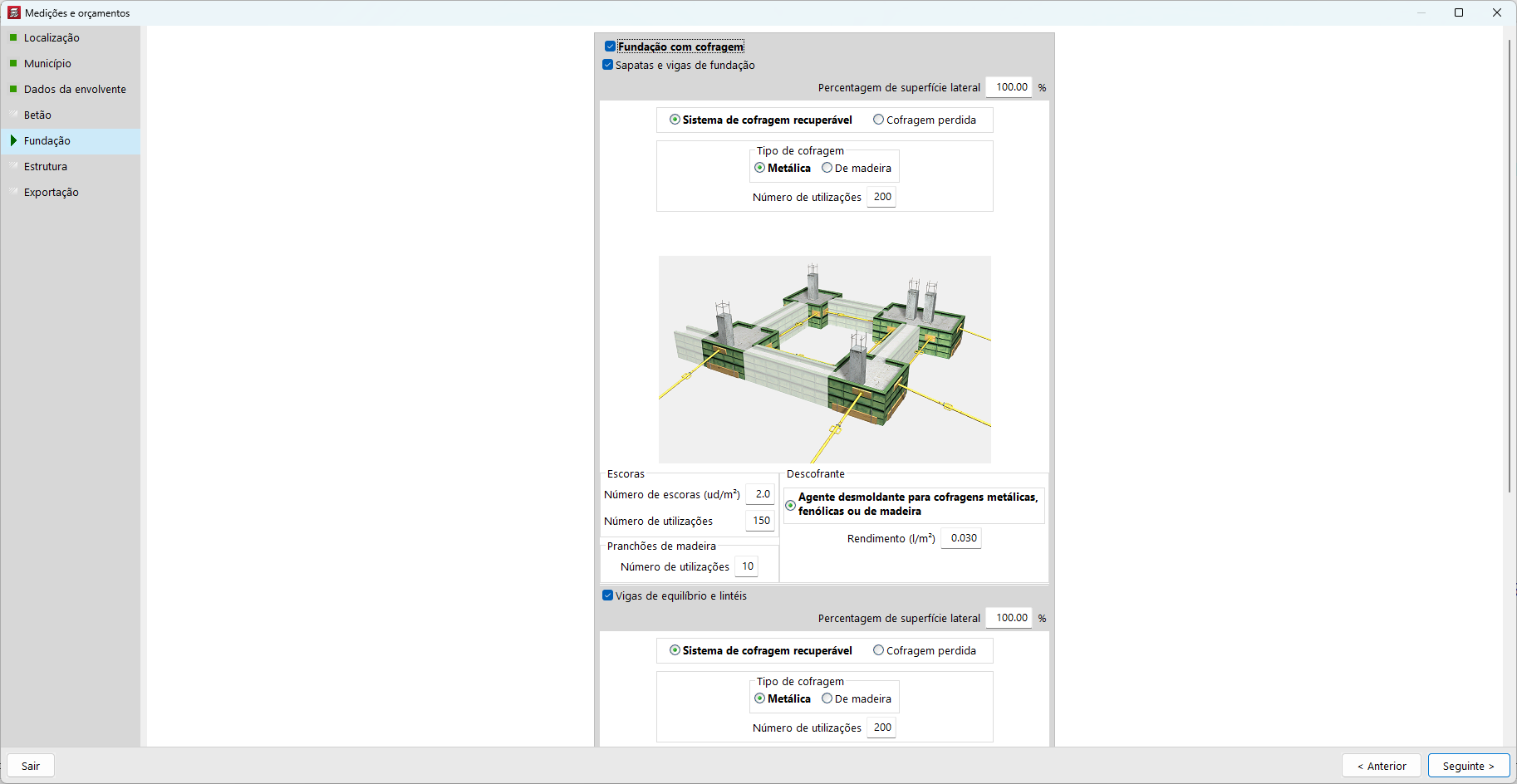Advance with the Seguinte button
Viewport: 1517px width, 784px height.
coord(1469,766)
